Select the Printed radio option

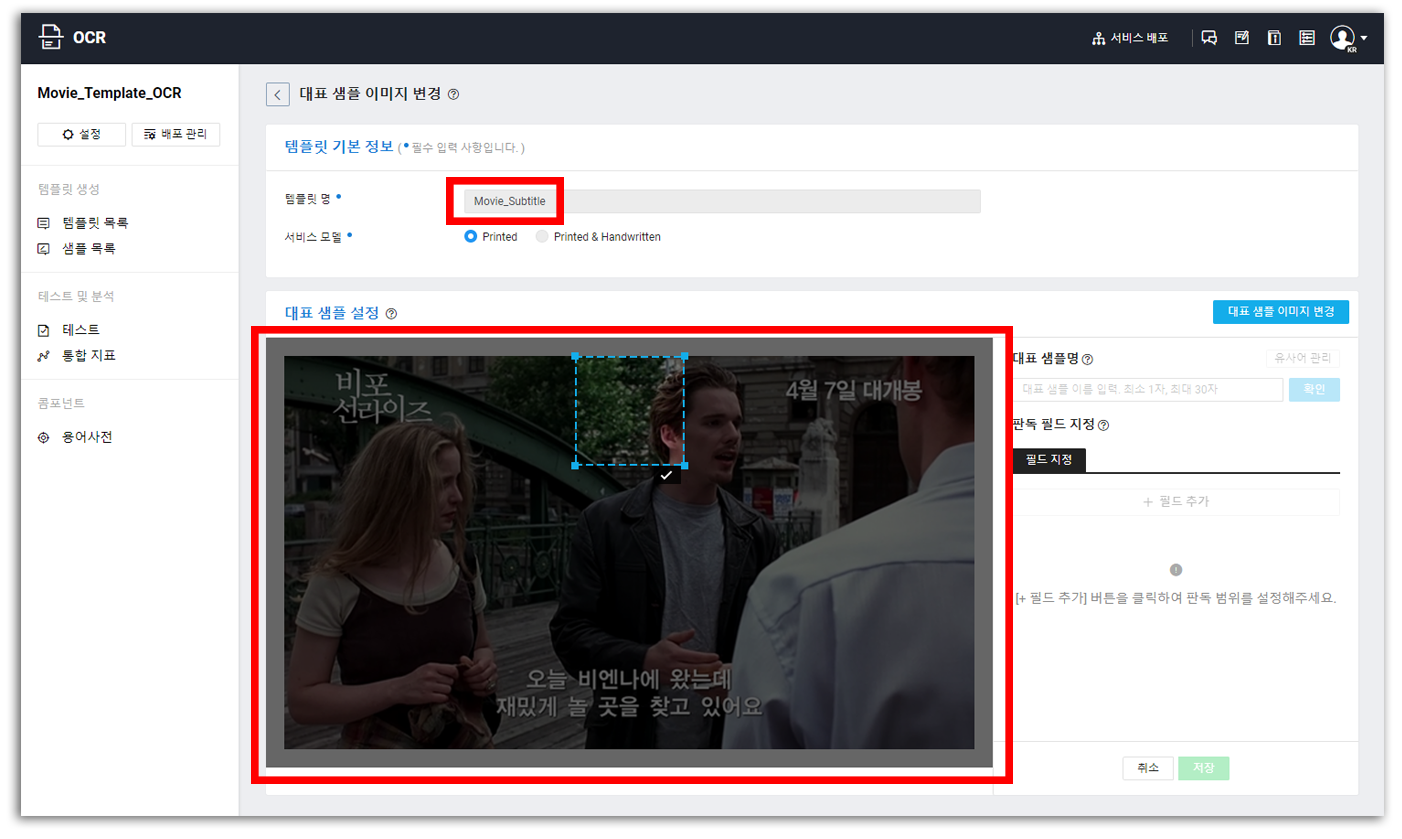(x=470, y=237)
